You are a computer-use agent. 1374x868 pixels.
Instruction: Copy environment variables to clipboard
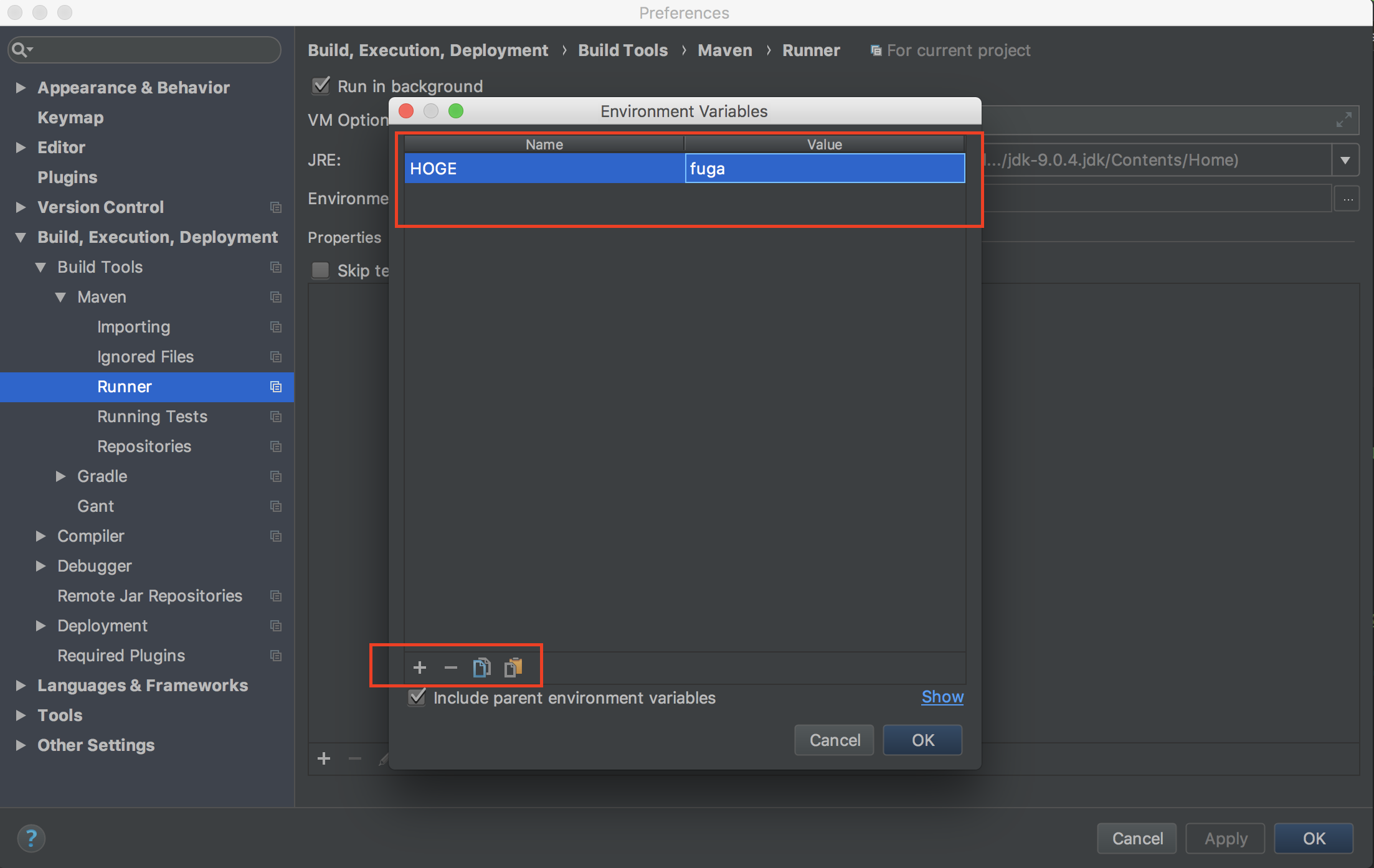(481, 668)
